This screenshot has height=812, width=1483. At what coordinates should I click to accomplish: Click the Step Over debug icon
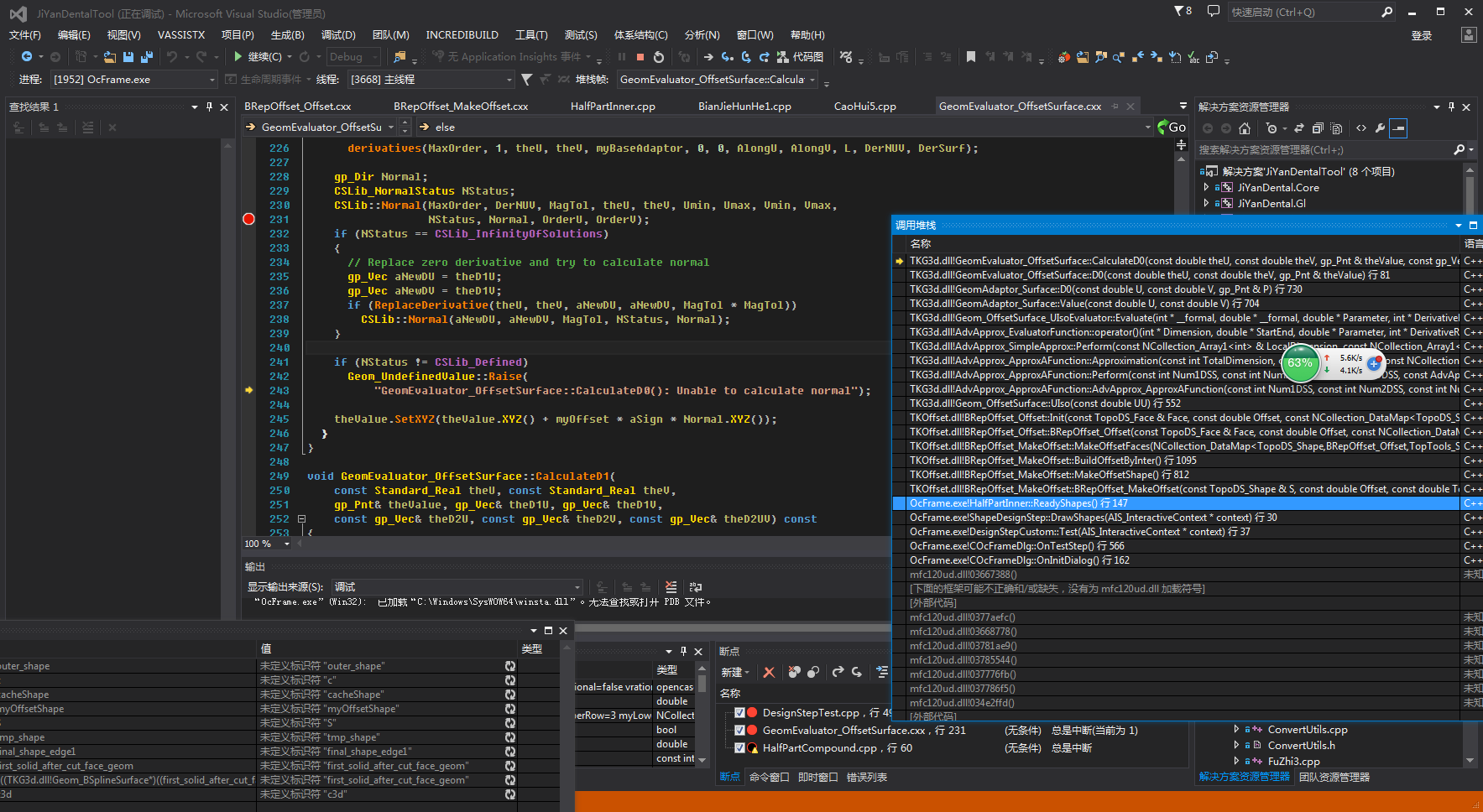point(745,57)
